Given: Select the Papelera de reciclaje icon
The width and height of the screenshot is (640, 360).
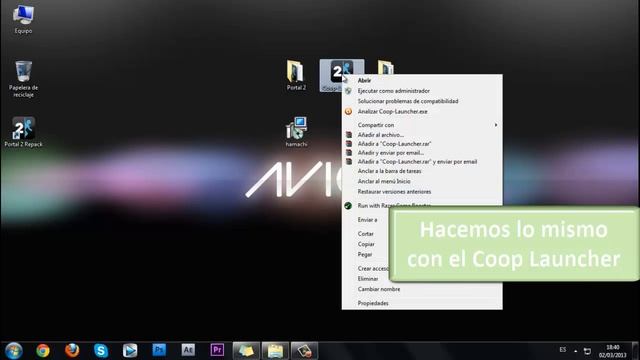Looking at the screenshot, I should (23, 79).
